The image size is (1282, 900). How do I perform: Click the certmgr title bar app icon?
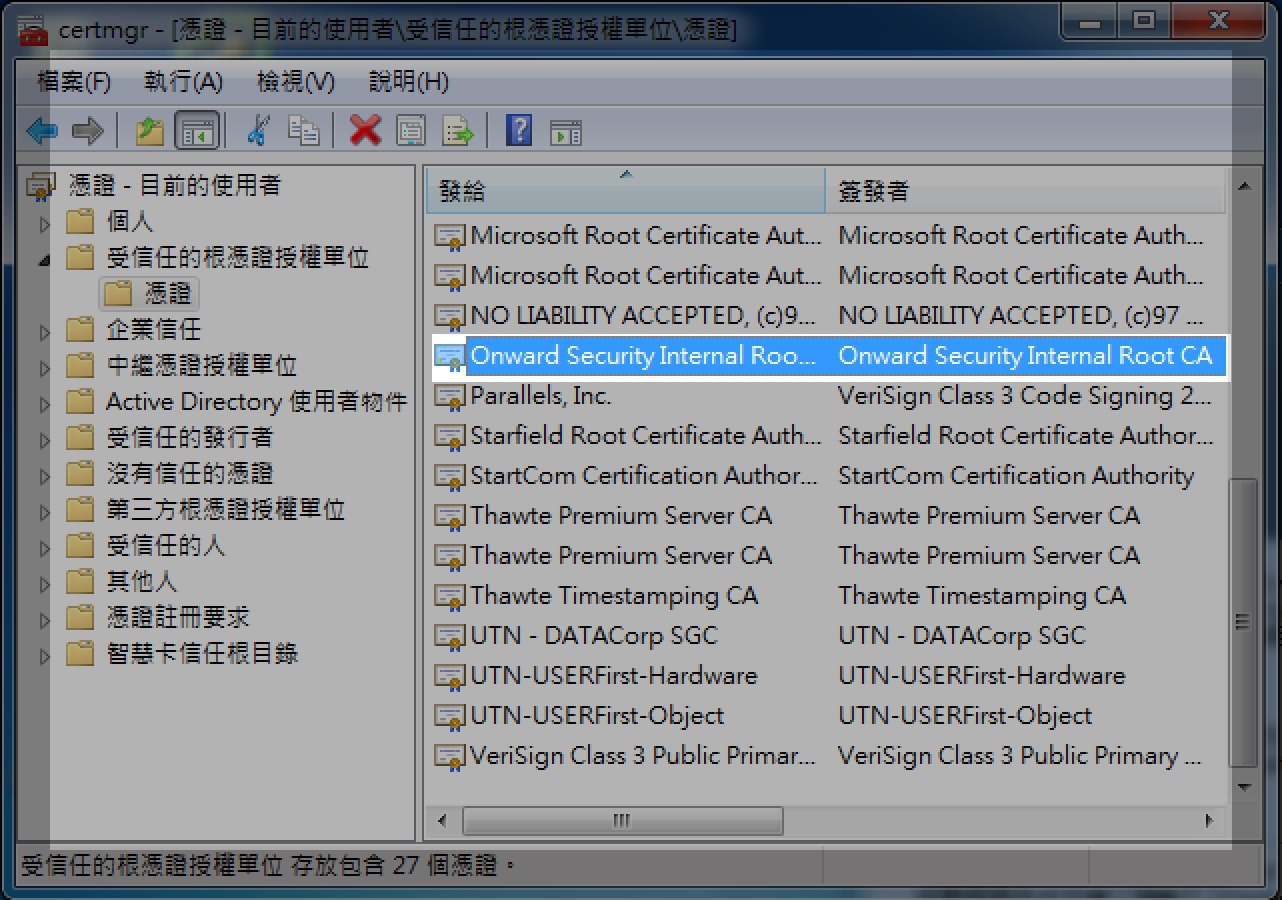[33, 29]
